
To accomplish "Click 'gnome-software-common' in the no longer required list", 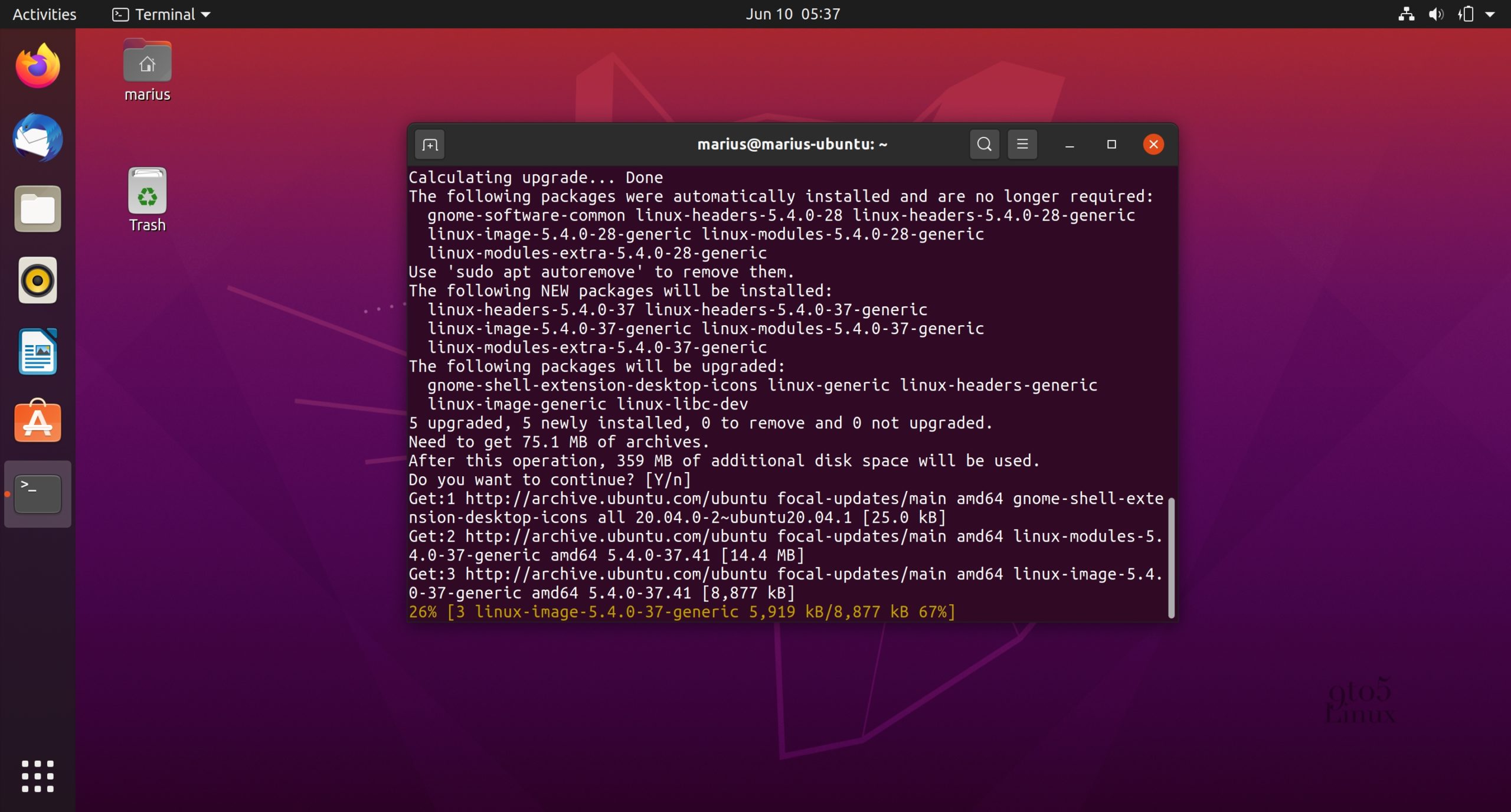I will click(526, 215).
